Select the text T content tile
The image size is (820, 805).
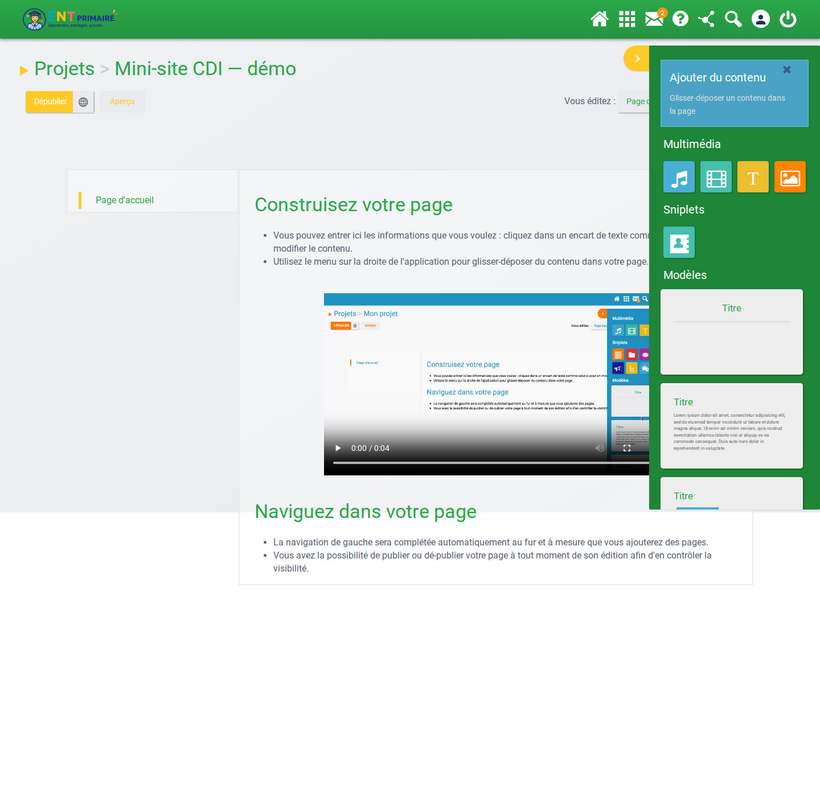coord(753,177)
